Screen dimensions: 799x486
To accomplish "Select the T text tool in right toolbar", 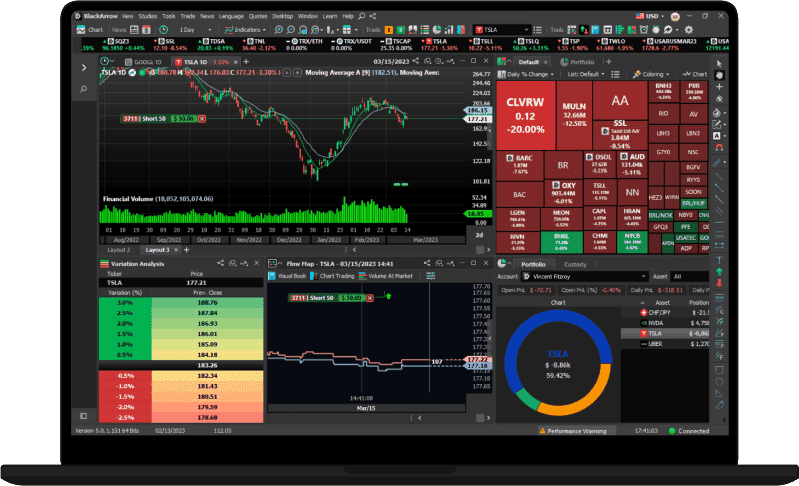I will pyautogui.click(x=719, y=260).
